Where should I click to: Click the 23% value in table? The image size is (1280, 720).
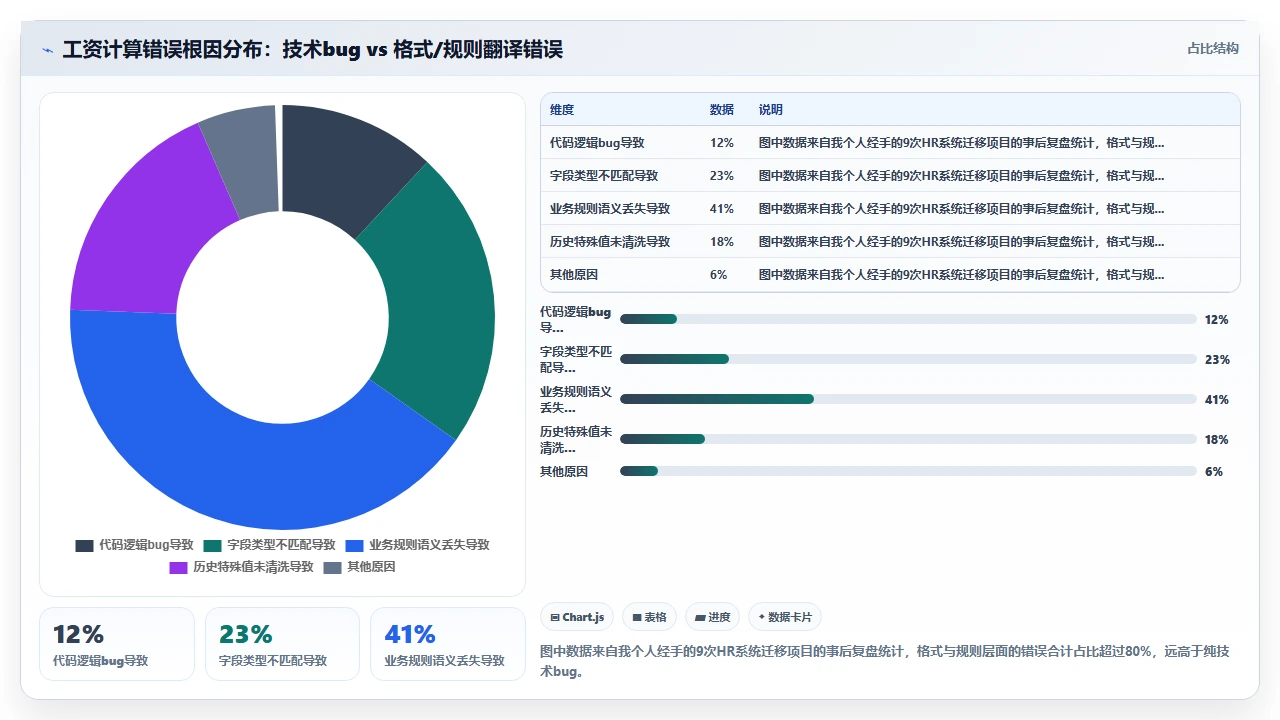point(722,176)
